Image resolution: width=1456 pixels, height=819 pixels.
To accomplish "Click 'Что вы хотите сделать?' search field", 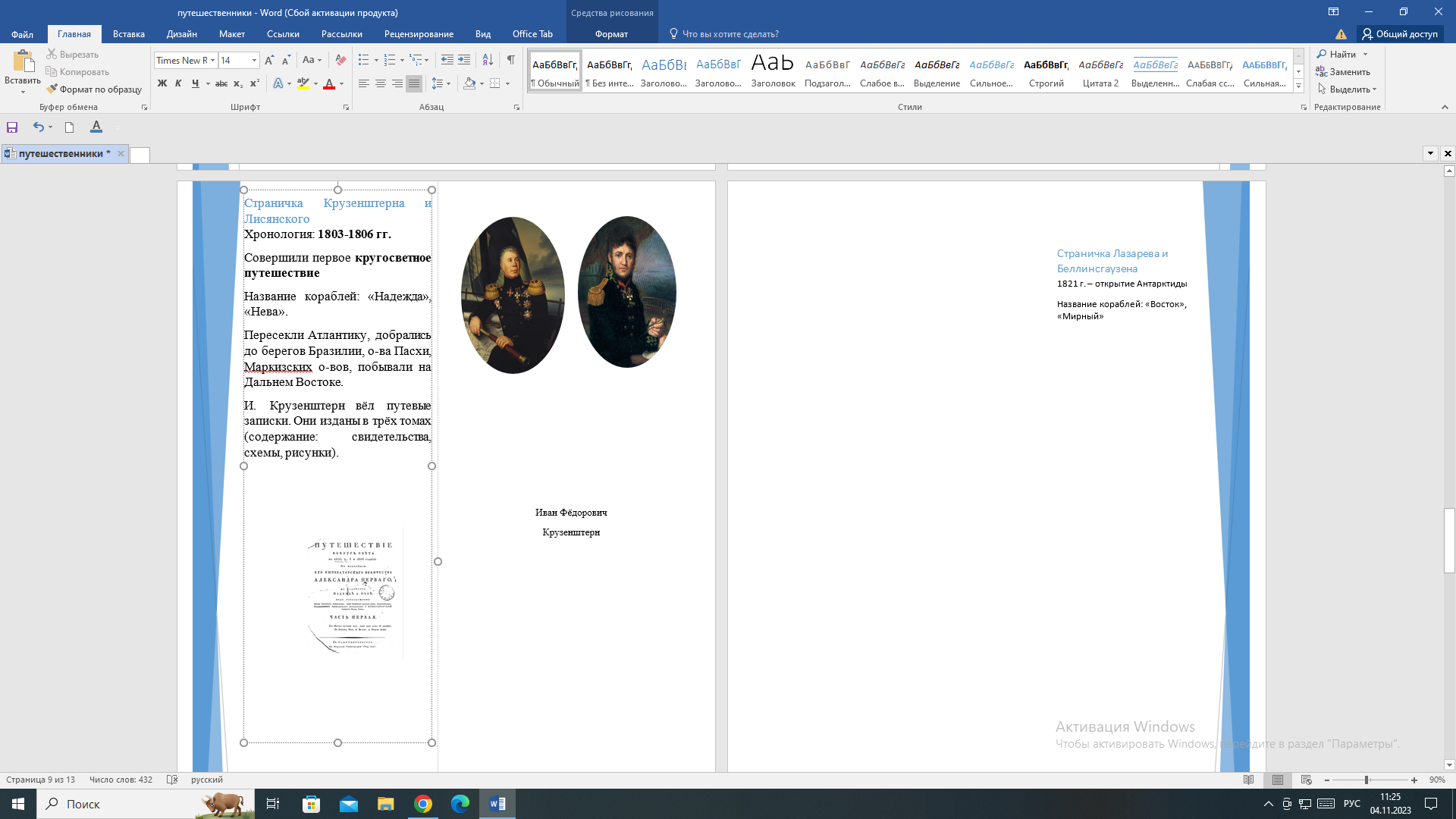I will (x=730, y=34).
